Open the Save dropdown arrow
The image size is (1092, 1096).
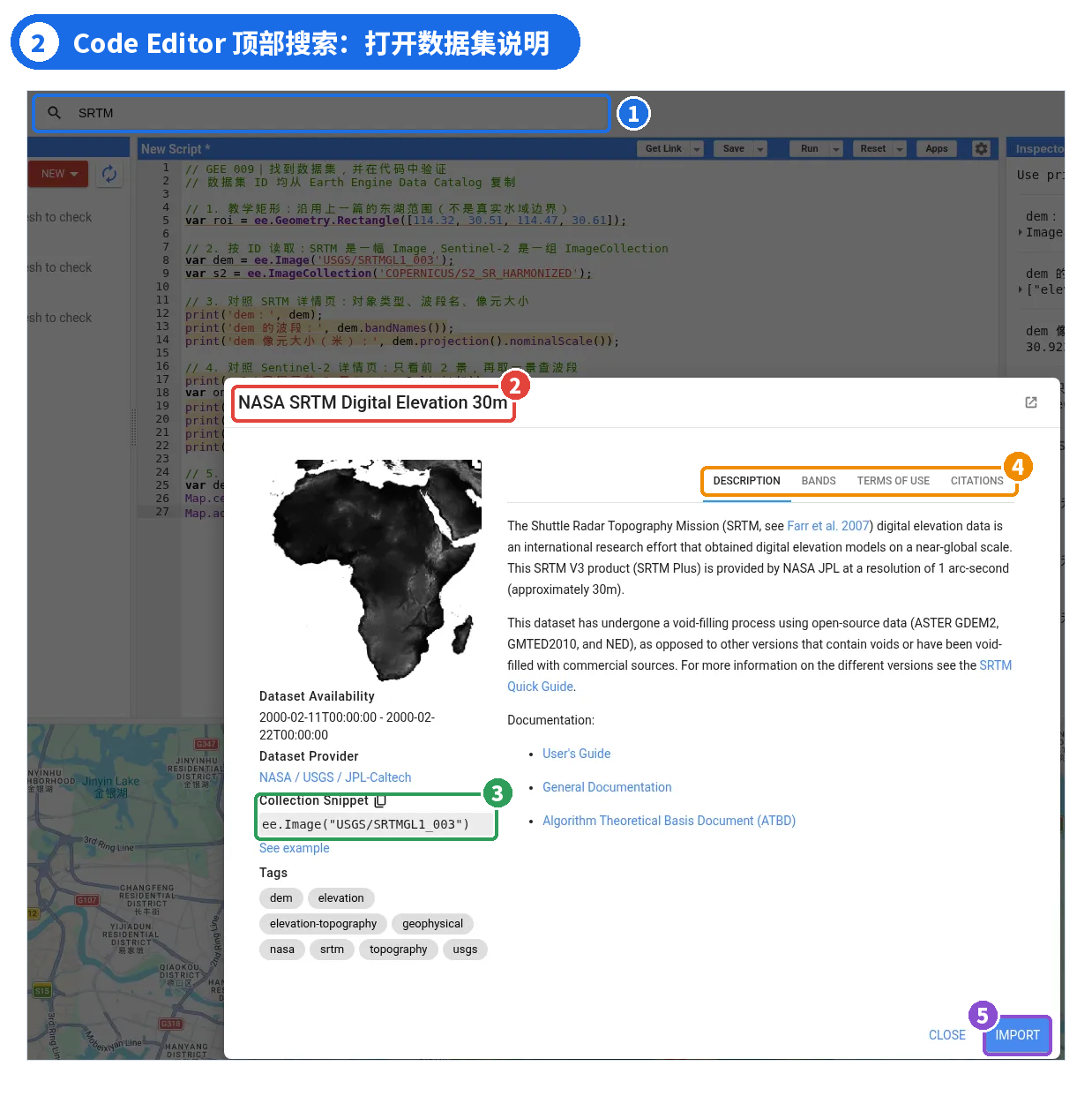point(760,149)
